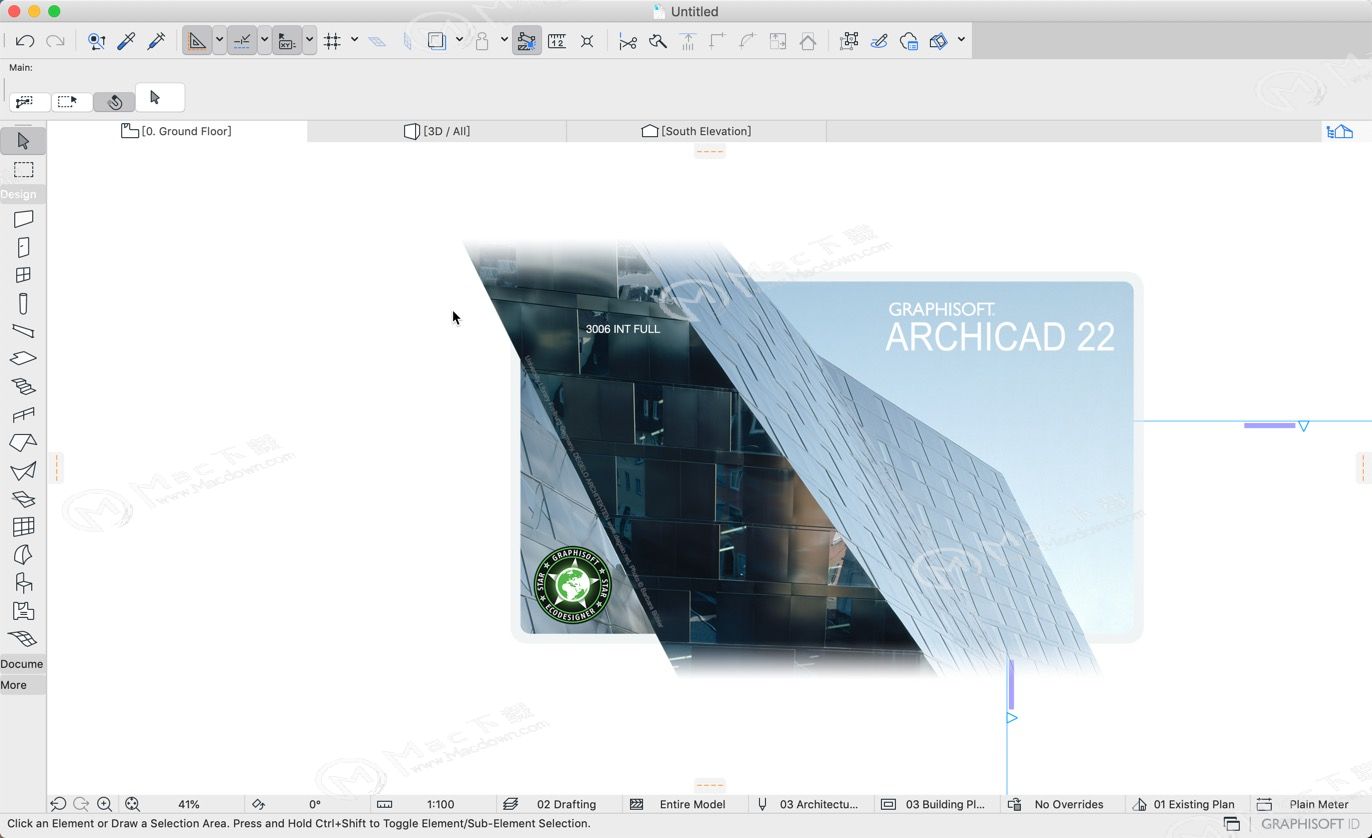
Task: Select the Curtain Wall tool
Action: (x=23, y=526)
